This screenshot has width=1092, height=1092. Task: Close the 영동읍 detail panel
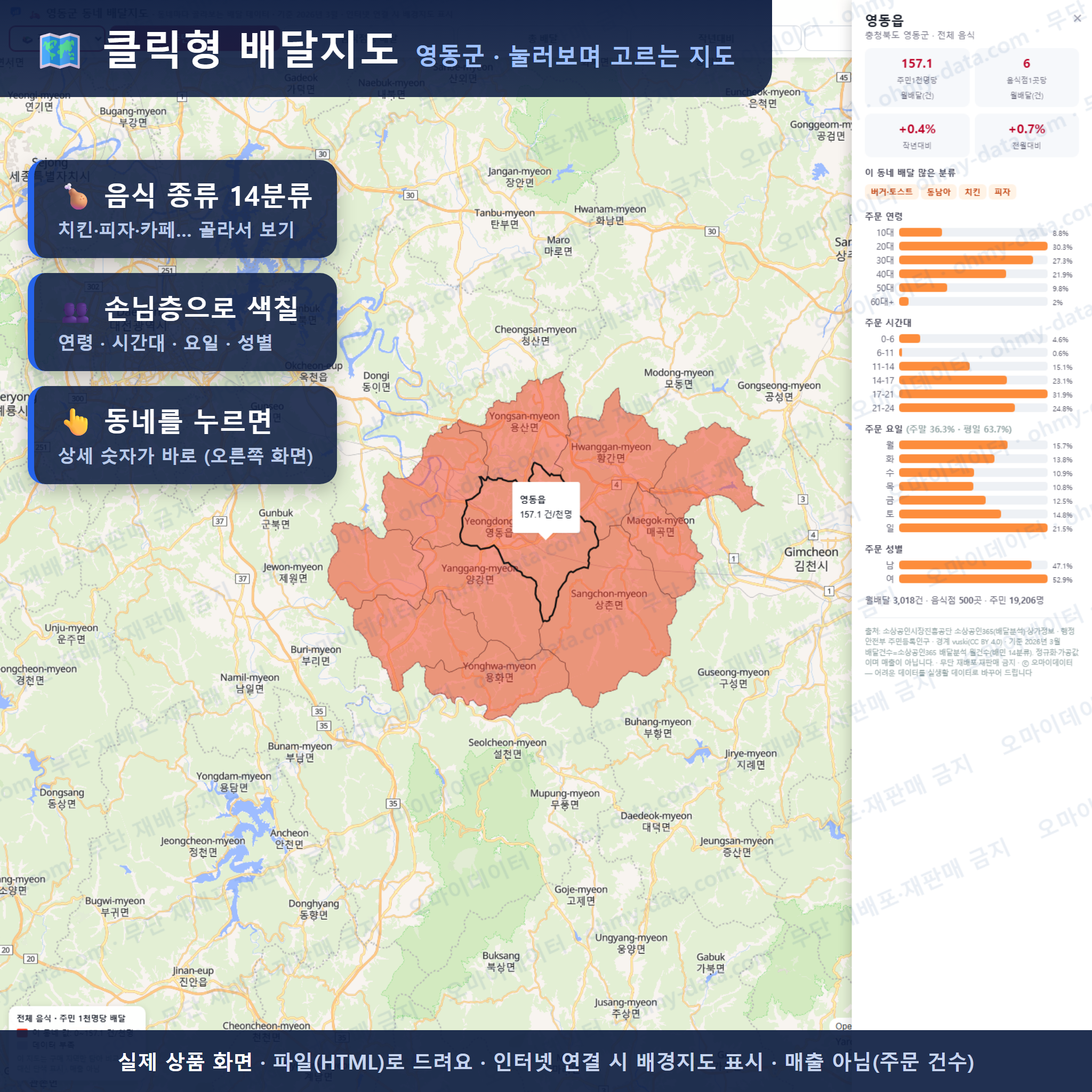click(1077, 19)
